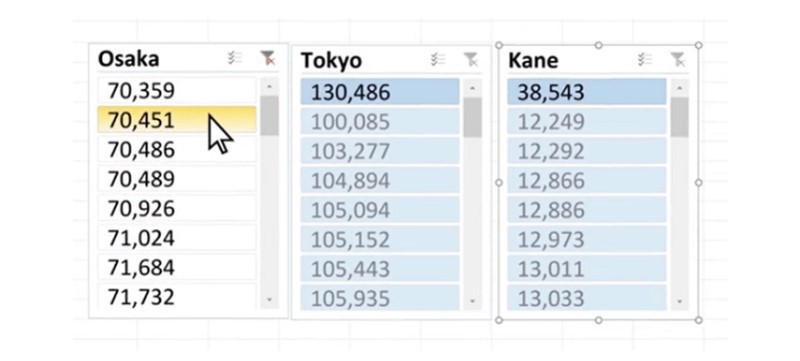Clear filter on Tokyo slicer

pyautogui.click(x=471, y=60)
